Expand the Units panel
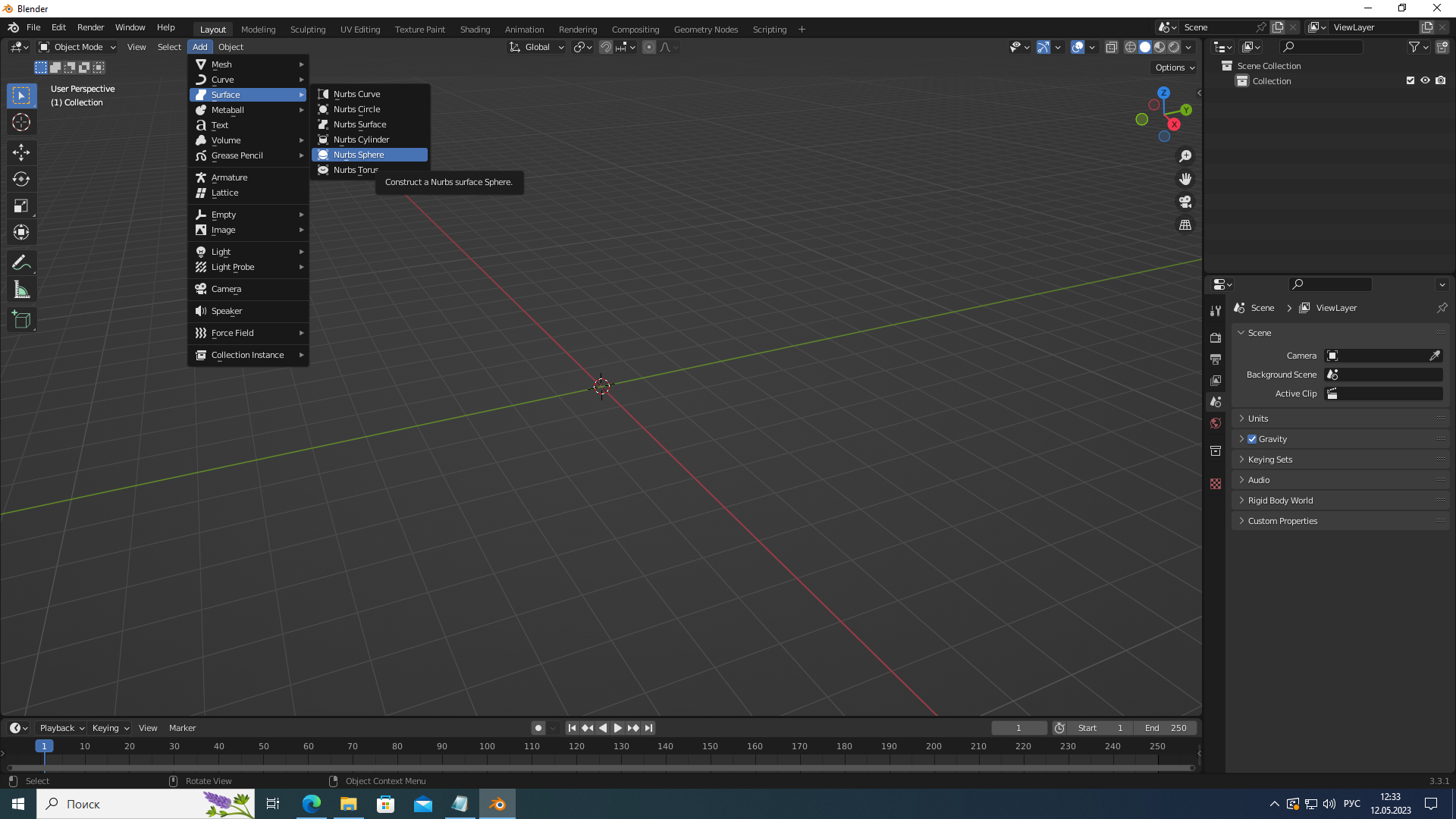Screen dimensions: 1456x819 coord(1340,419)
